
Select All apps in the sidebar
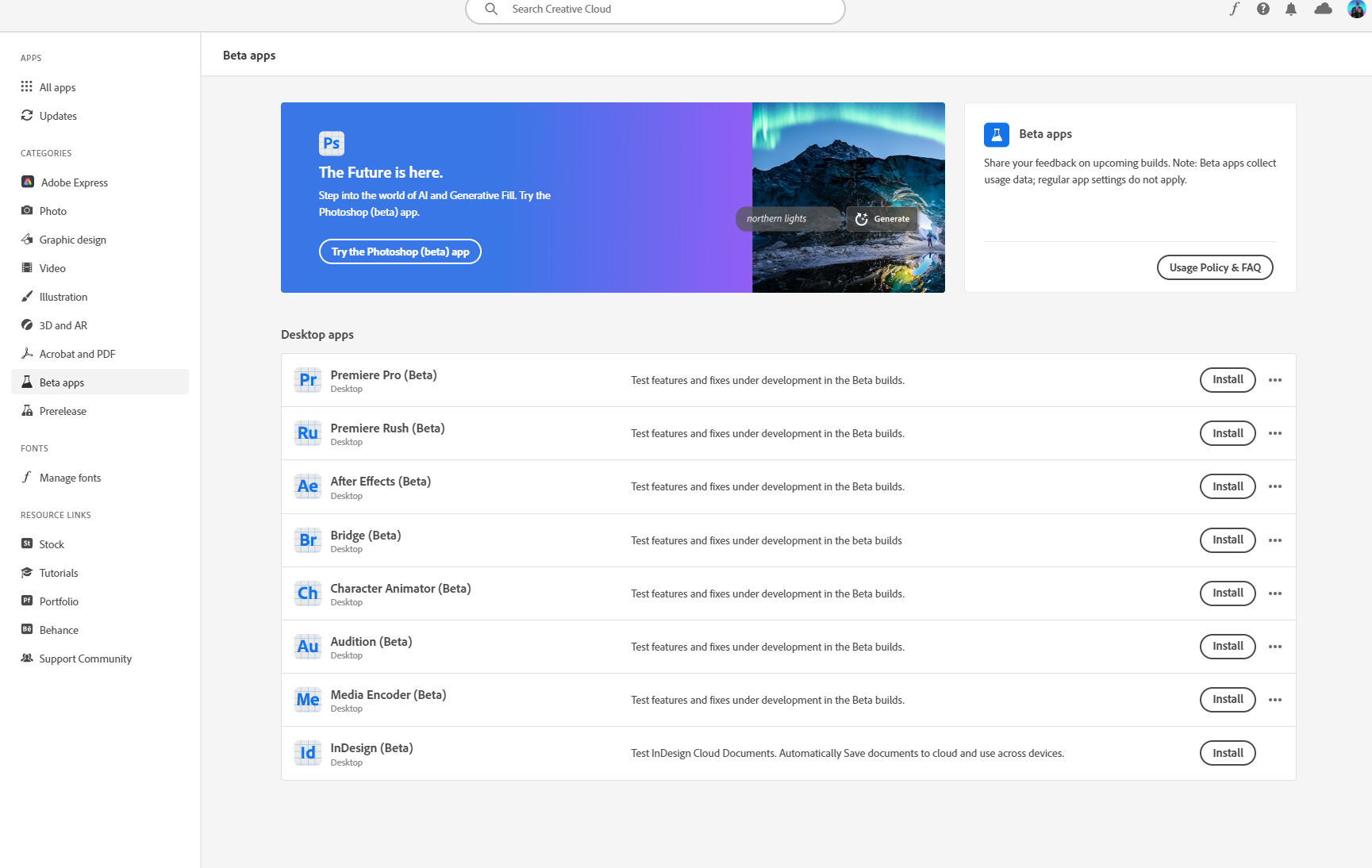tap(56, 87)
